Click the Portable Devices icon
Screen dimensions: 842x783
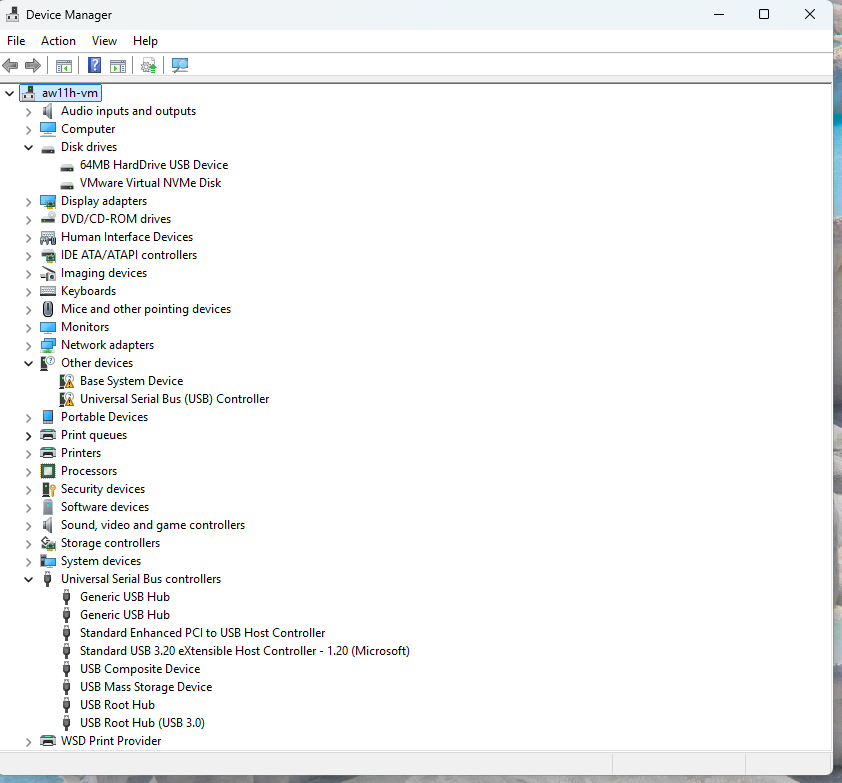point(48,417)
